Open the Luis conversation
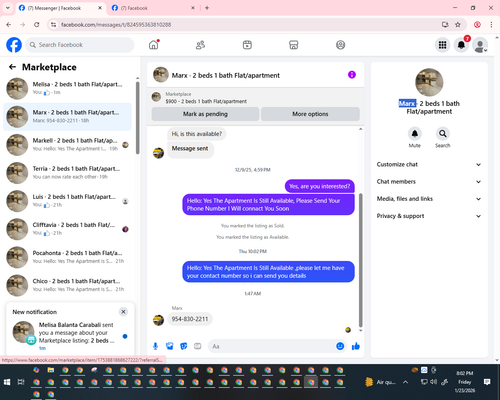Image resolution: width=500 pixels, height=400 pixels. (68, 201)
